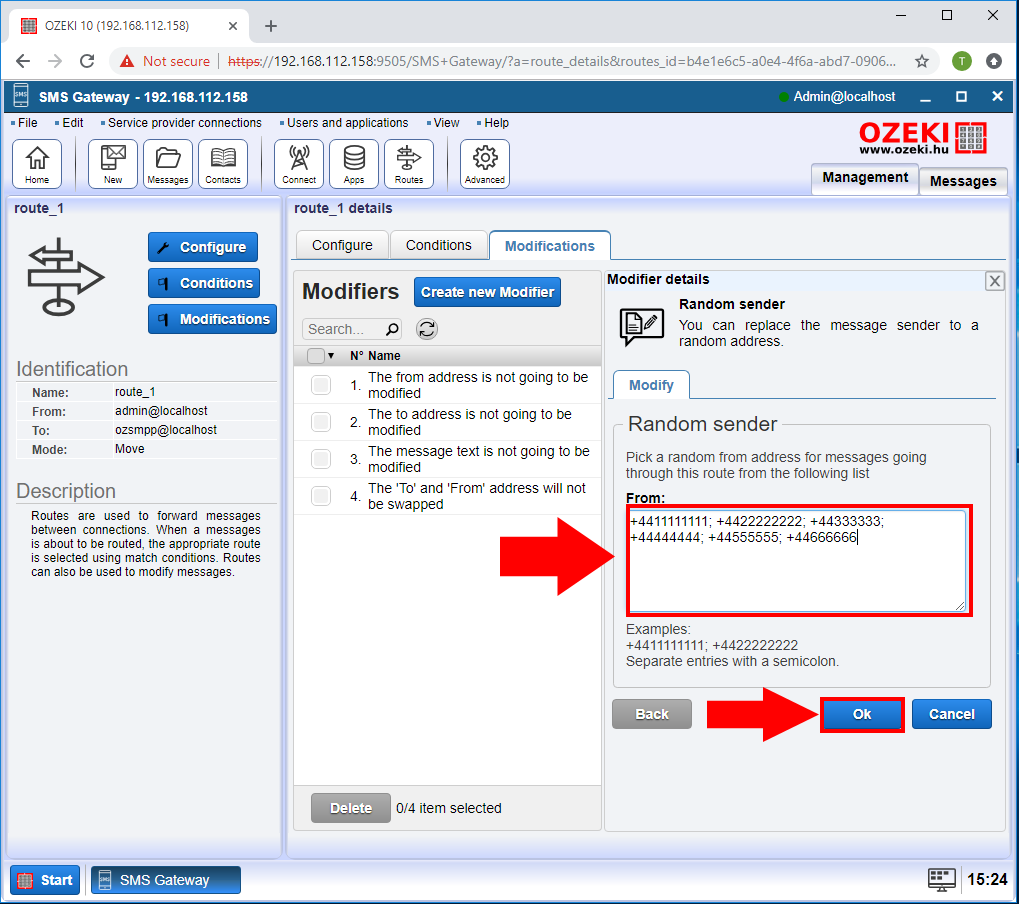Open the Home toolbar icon
Viewport: 1019px width, 904px height.
pyautogui.click(x=37, y=164)
